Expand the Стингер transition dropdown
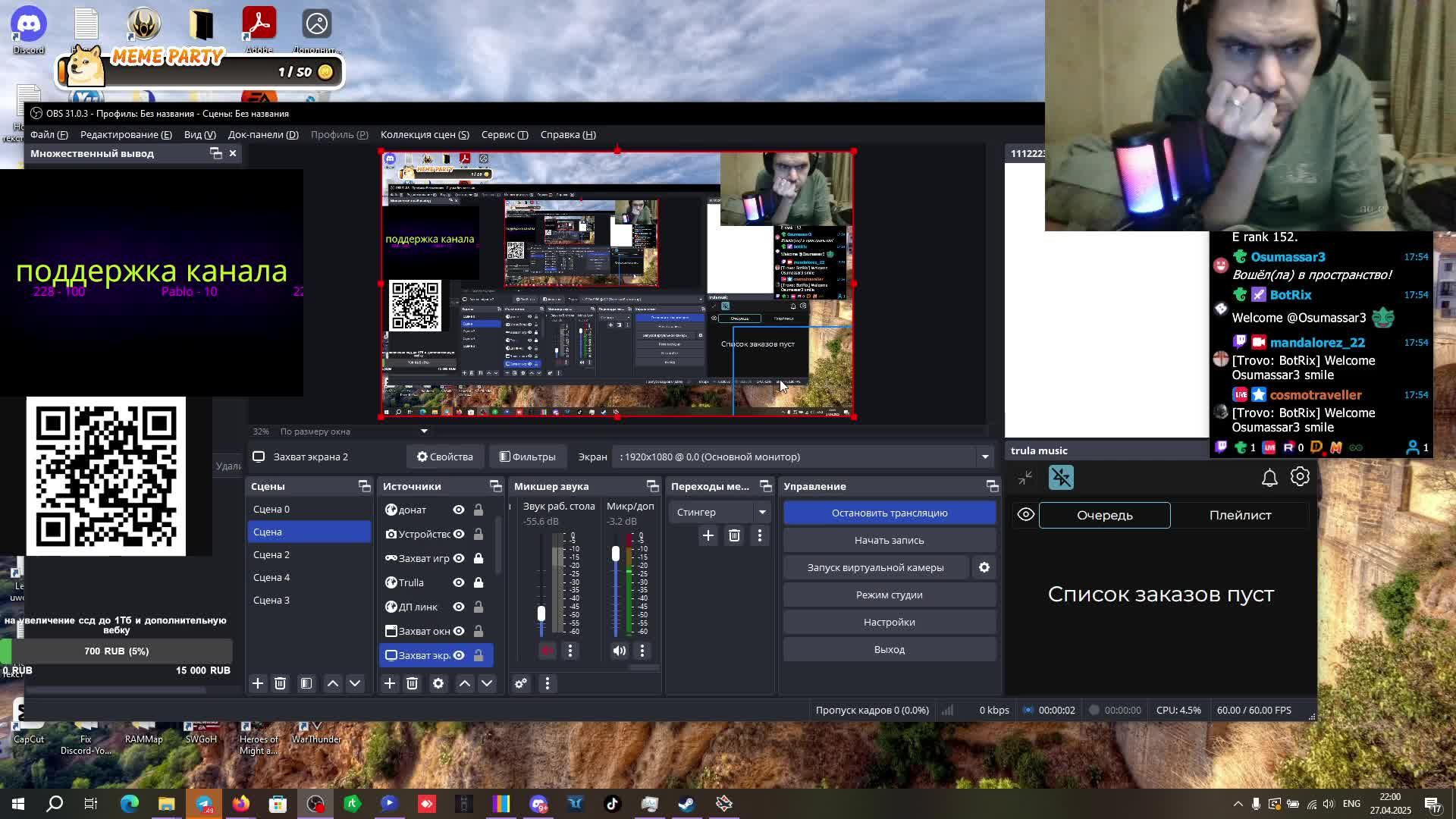The height and width of the screenshot is (819, 1456). [762, 513]
